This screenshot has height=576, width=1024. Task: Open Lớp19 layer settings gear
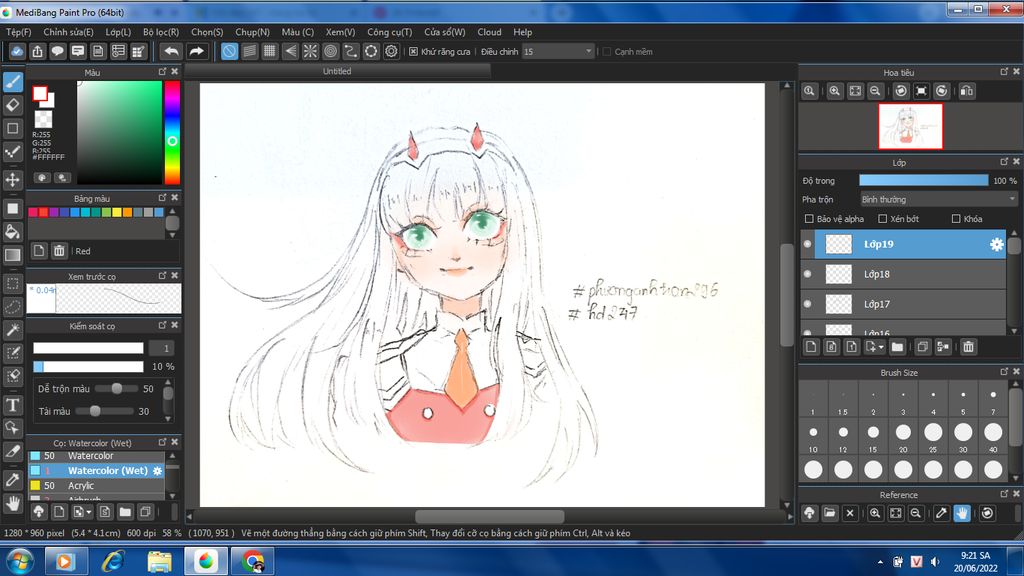tap(996, 244)
